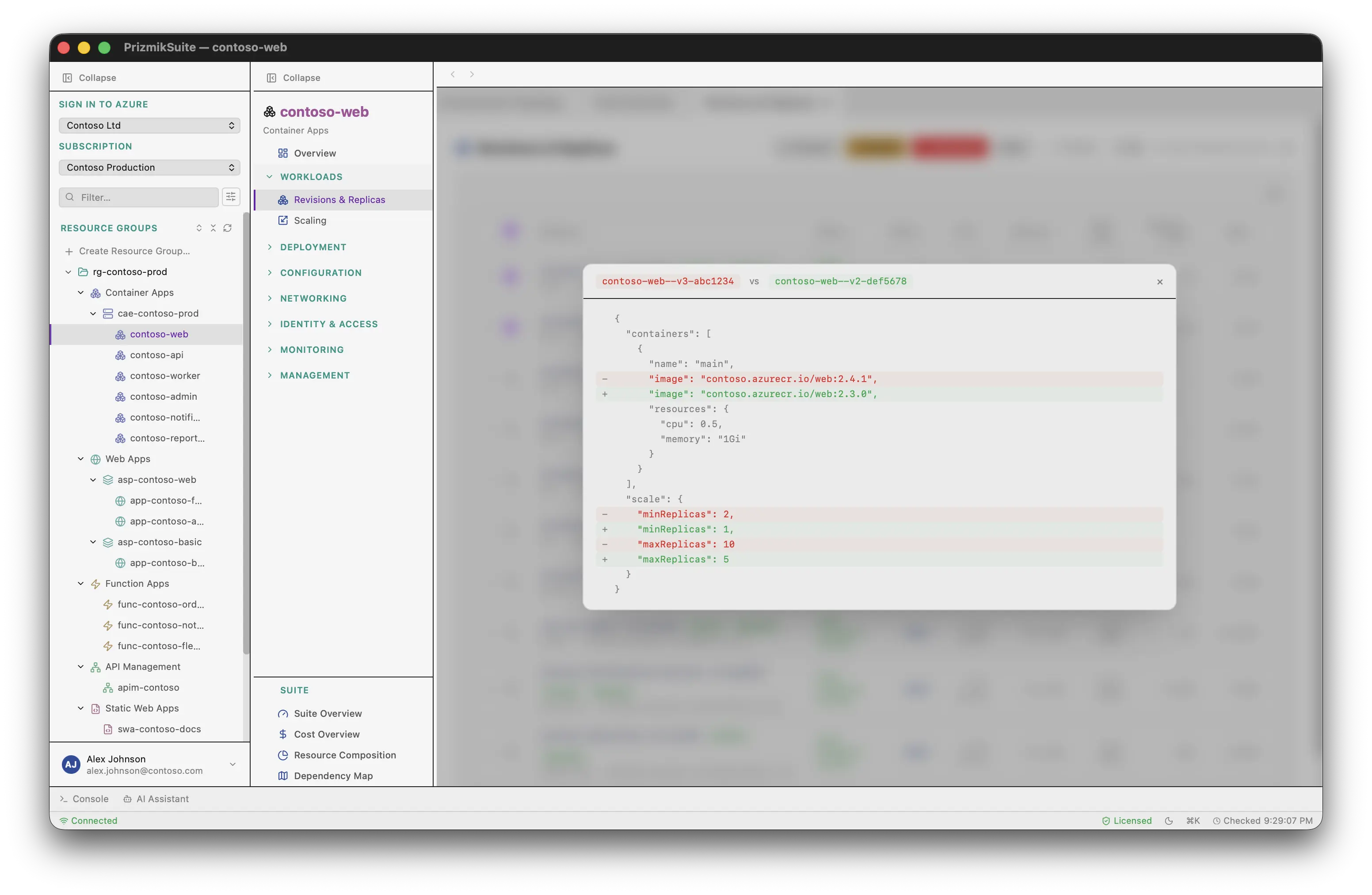Click apim-contoso API icon

[108, 688]
